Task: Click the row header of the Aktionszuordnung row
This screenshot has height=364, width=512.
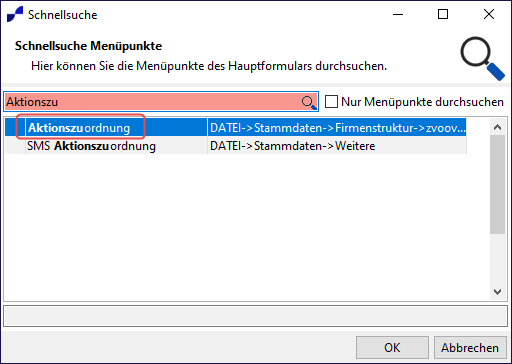Action: [15, 128]
